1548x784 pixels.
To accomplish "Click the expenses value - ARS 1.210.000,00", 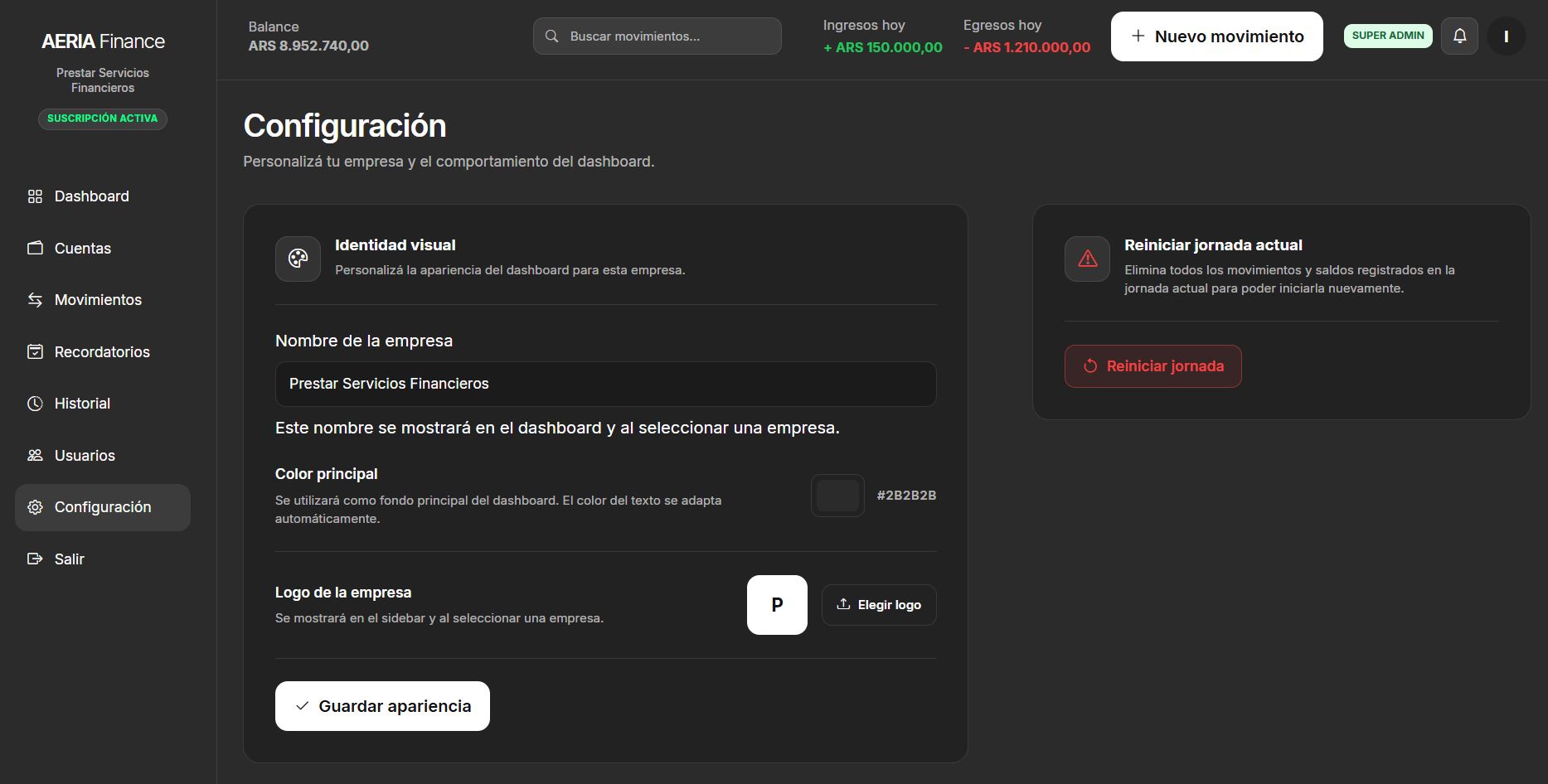I will [1026, 47].
